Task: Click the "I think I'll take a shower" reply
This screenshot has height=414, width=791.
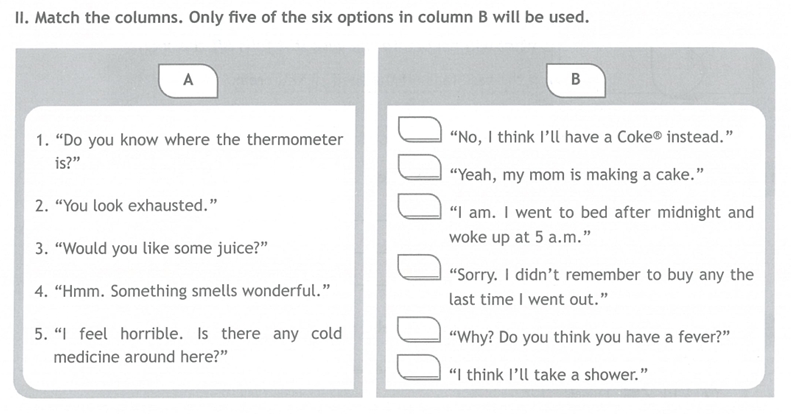Action: pos(548,375)
